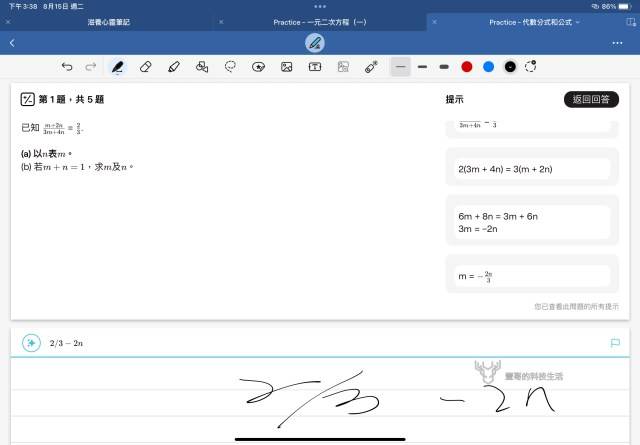The width and height of the screenshot is (640, 445).
Task: Switch to the 滋養心靈筆記 tab
Action: coord(109,22)
